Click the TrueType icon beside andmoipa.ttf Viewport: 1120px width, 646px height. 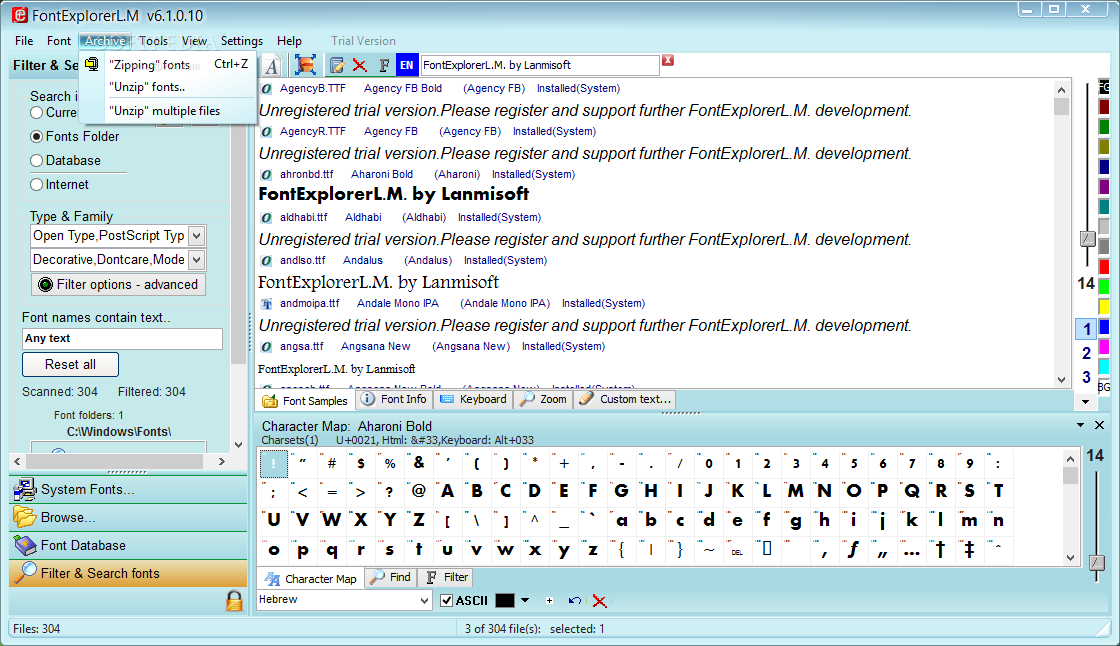point(266,304)
